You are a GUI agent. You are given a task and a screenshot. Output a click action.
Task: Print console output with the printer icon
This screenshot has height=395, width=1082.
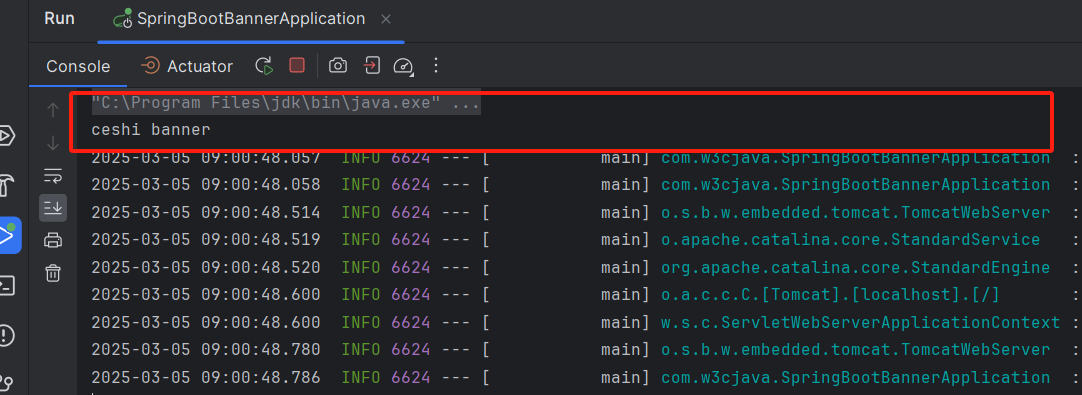point(53,240)
